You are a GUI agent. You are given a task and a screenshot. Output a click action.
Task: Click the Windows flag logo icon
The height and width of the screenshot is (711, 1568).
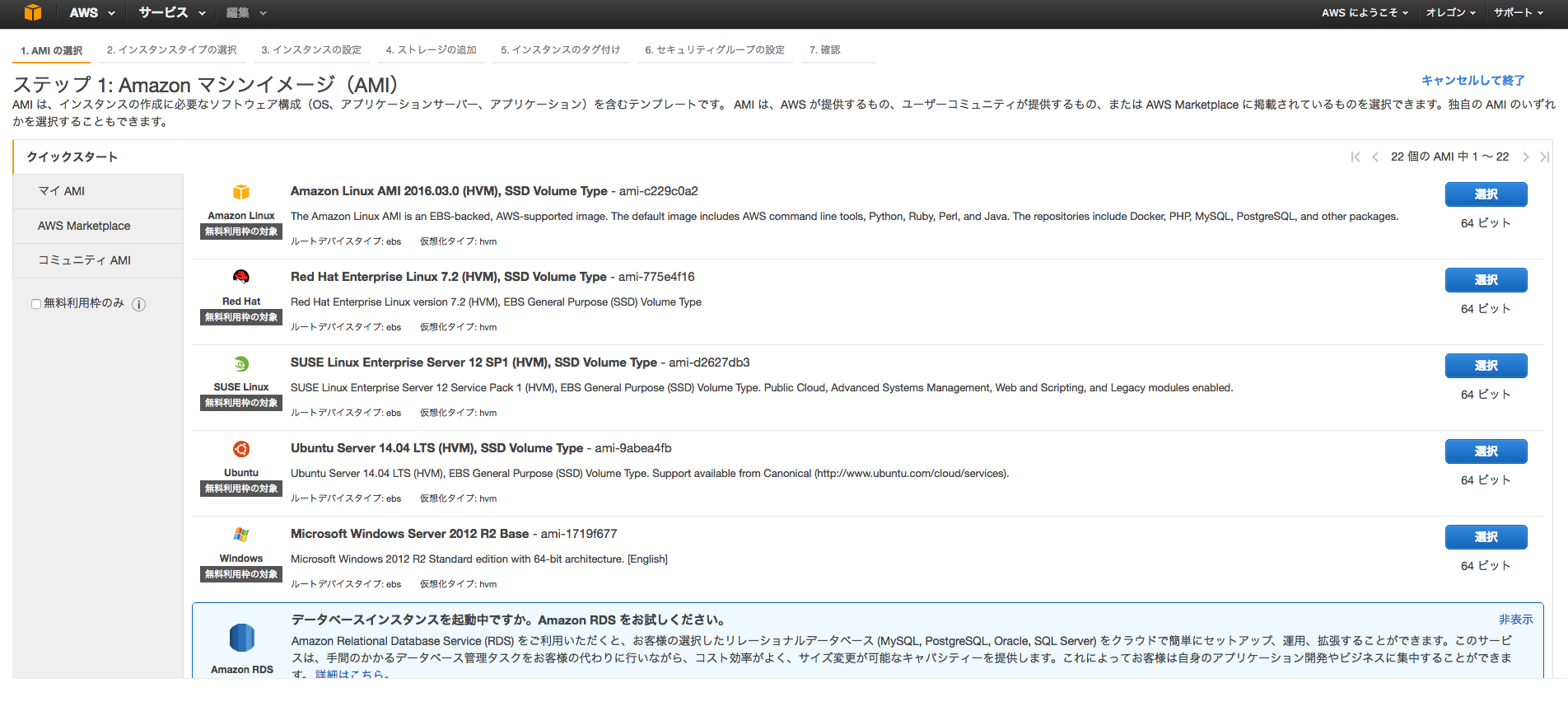tap(241, 535)
